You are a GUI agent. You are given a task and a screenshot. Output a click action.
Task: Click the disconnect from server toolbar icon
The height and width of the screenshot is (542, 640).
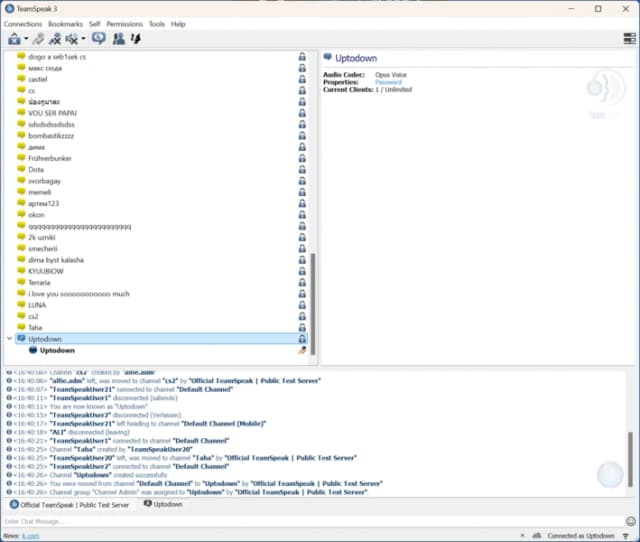38,39
